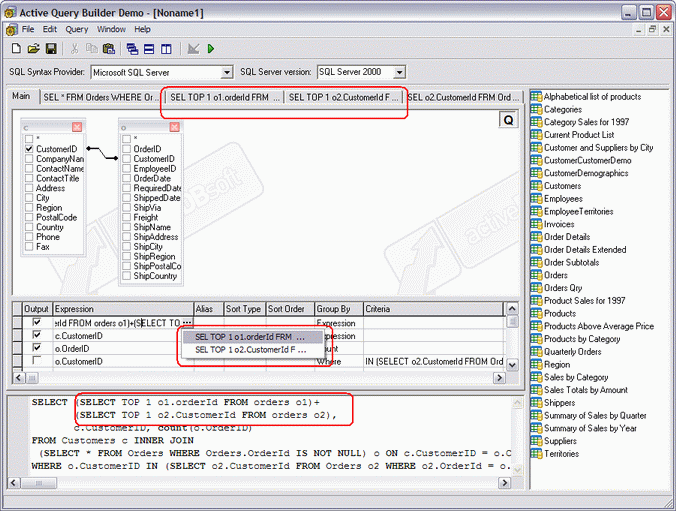This screenshot has width=676, height=511.
Task: Open the Window menu
Action: [x=111, y=29]
